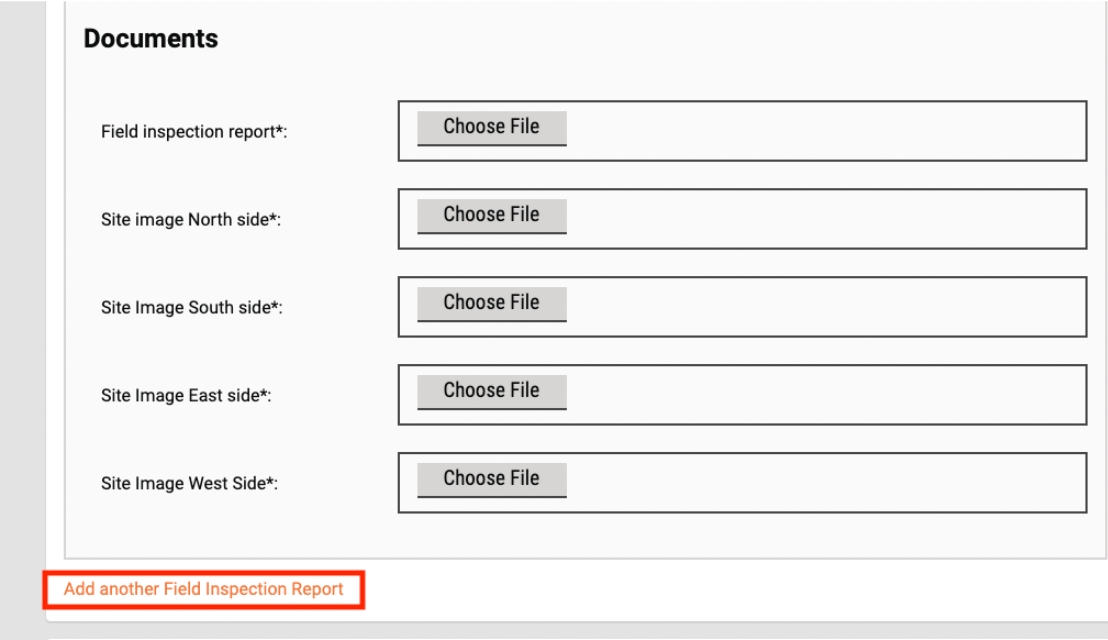Click the Site Image East side label
Screen dimensions: 1108x640
pos(186,396)
